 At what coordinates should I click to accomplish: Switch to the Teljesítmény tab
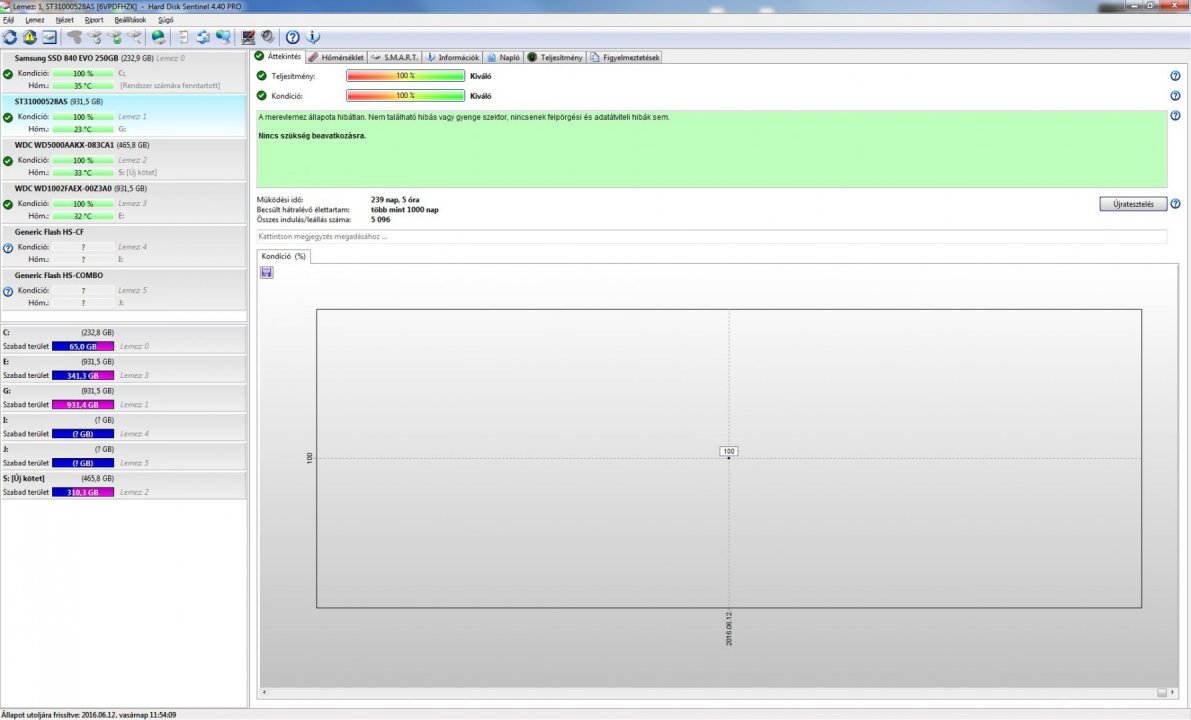[555, 58]
